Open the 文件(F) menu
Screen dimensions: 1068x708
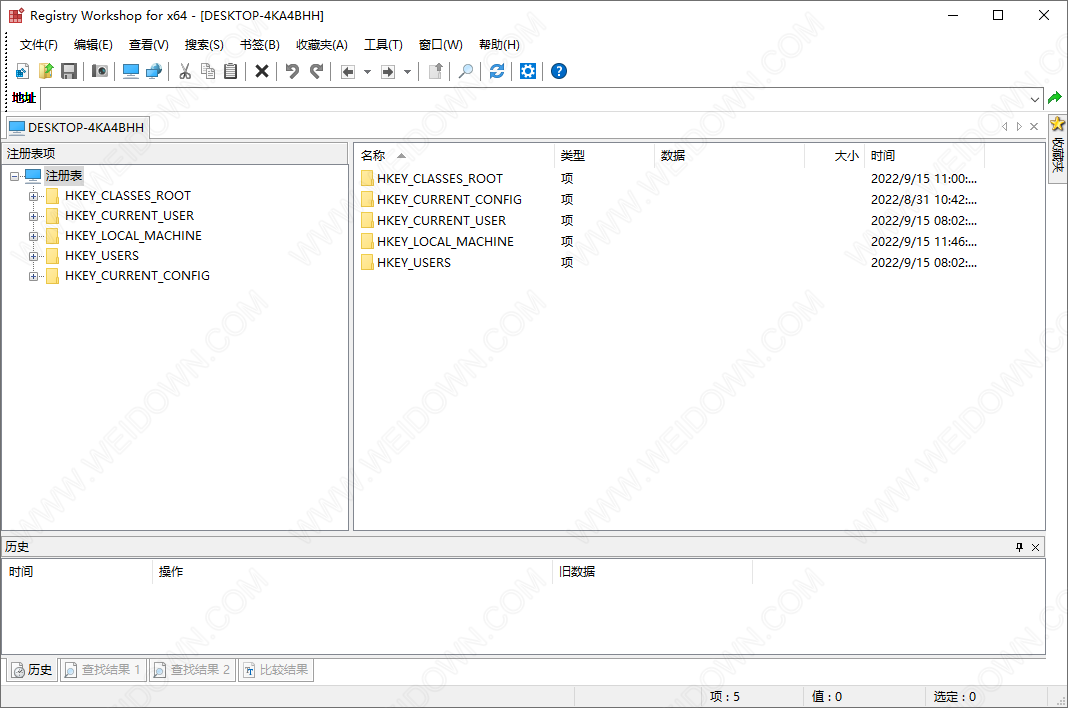(39, 45)
